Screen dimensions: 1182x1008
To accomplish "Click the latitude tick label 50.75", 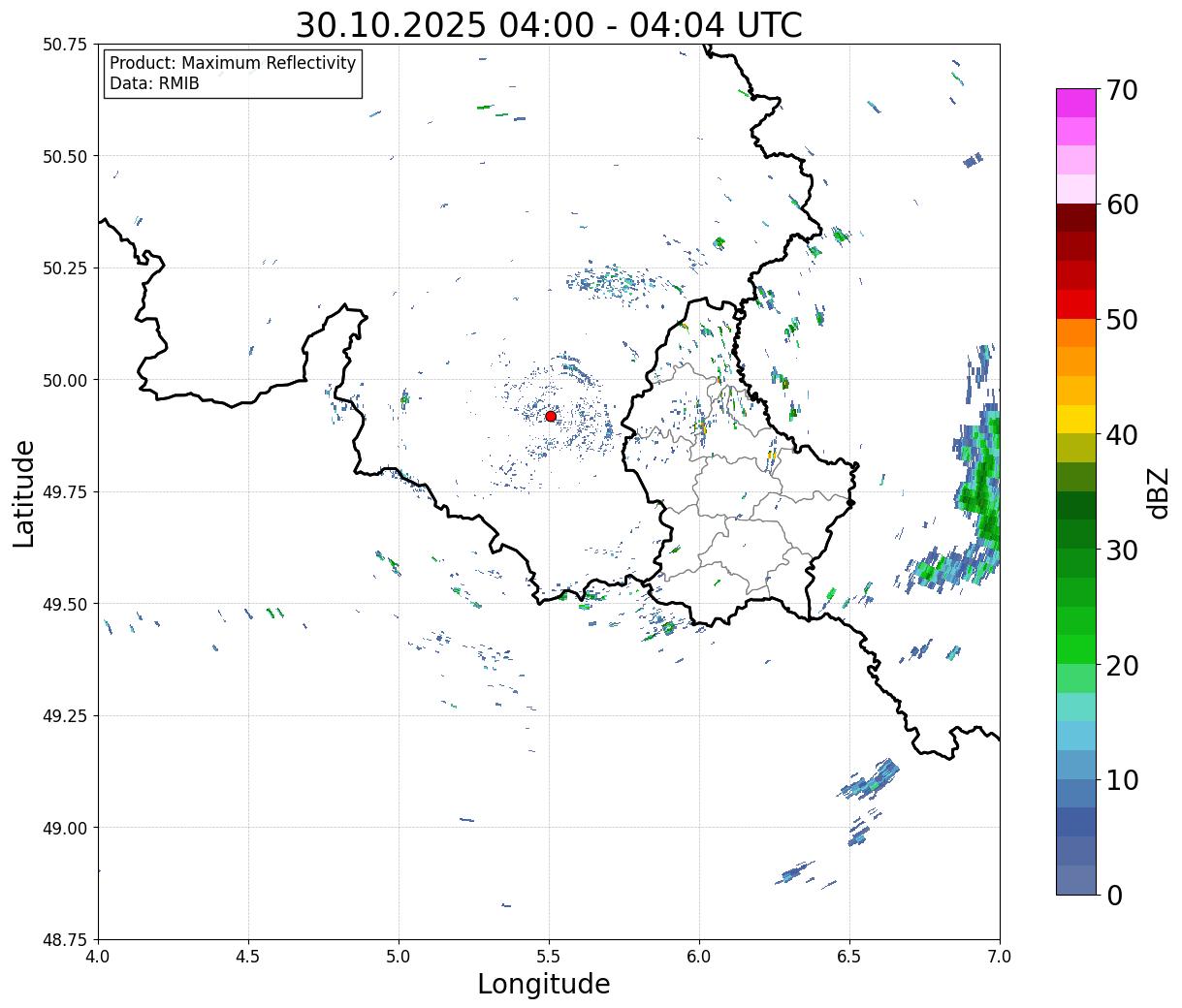I will tap(65, 45).
